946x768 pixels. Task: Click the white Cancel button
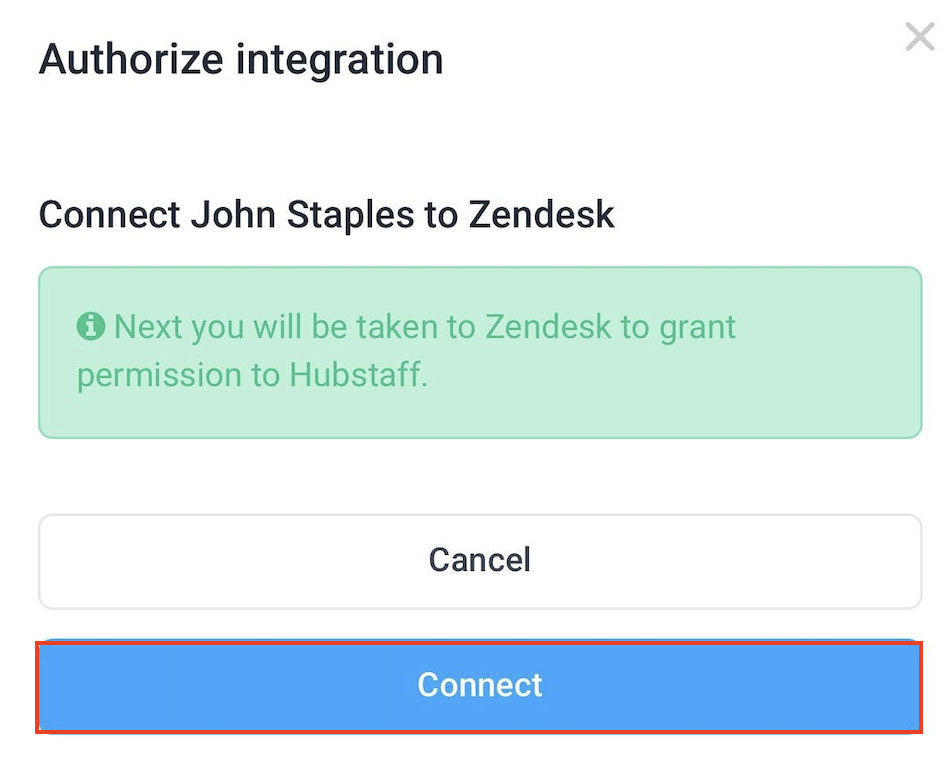click(x=480, y=561)
